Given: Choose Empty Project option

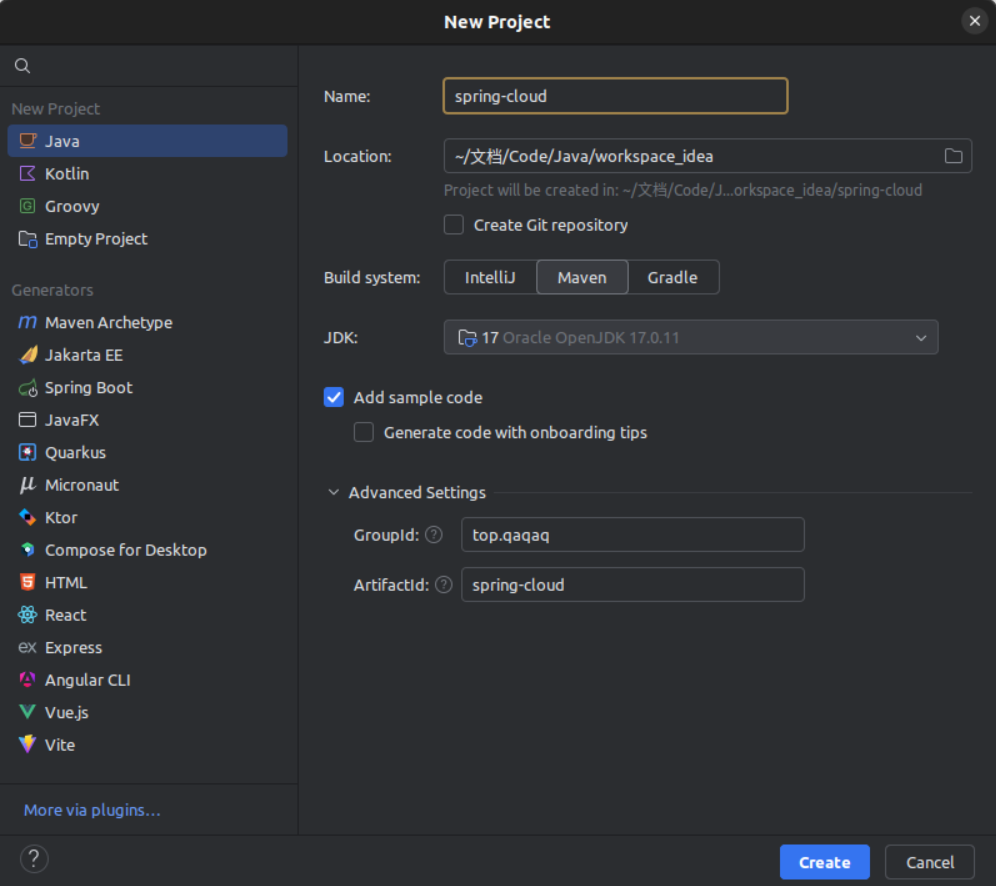Looking at the screenshot, I should pos(147,239).
